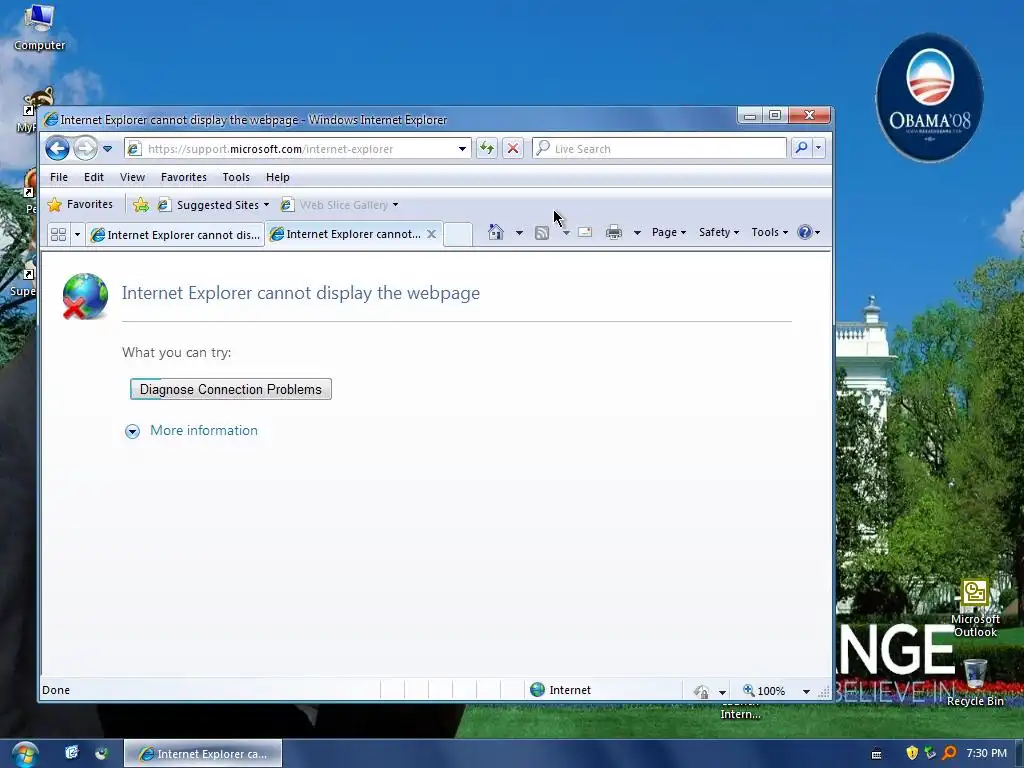Open the Help question mark menu
The width and height of the screenshot is (1024, 768).
click(808, 232)
